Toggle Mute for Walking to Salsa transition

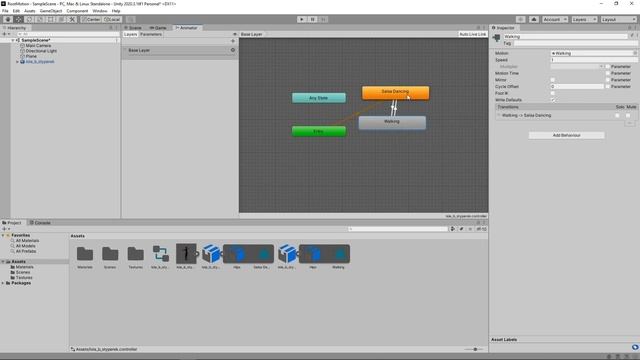tap(628, 116)
